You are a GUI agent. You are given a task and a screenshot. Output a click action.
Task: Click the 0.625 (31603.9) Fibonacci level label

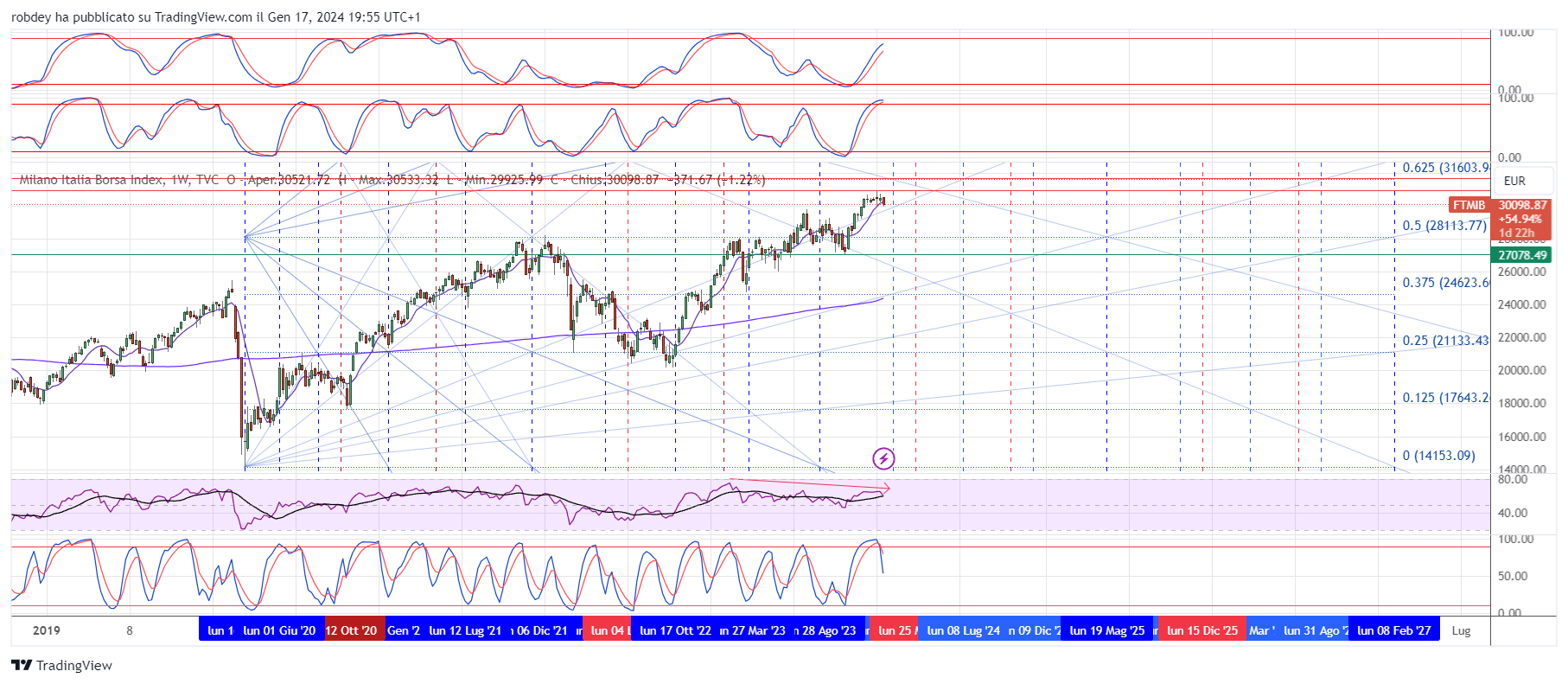tap(1446, 168)
